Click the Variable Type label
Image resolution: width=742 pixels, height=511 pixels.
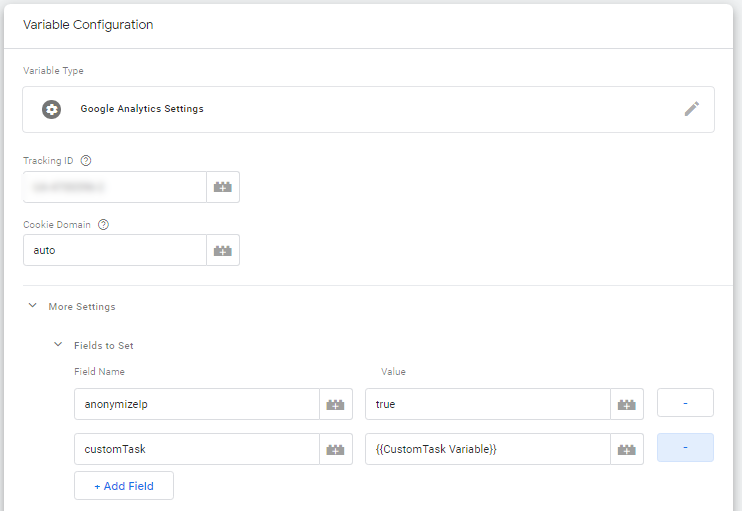pos(53,70)
